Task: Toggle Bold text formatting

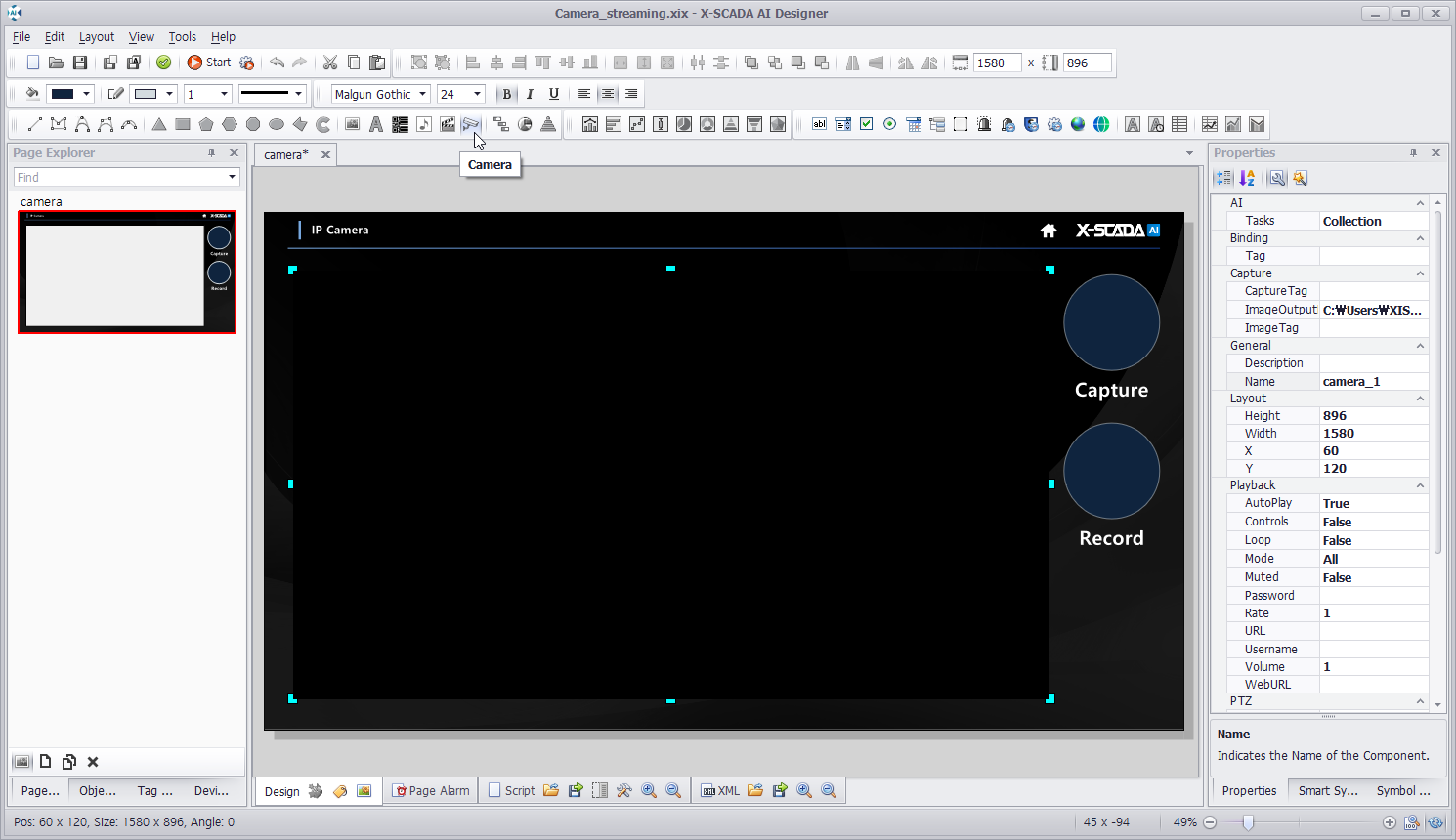Action: click(x=506, y=94)
